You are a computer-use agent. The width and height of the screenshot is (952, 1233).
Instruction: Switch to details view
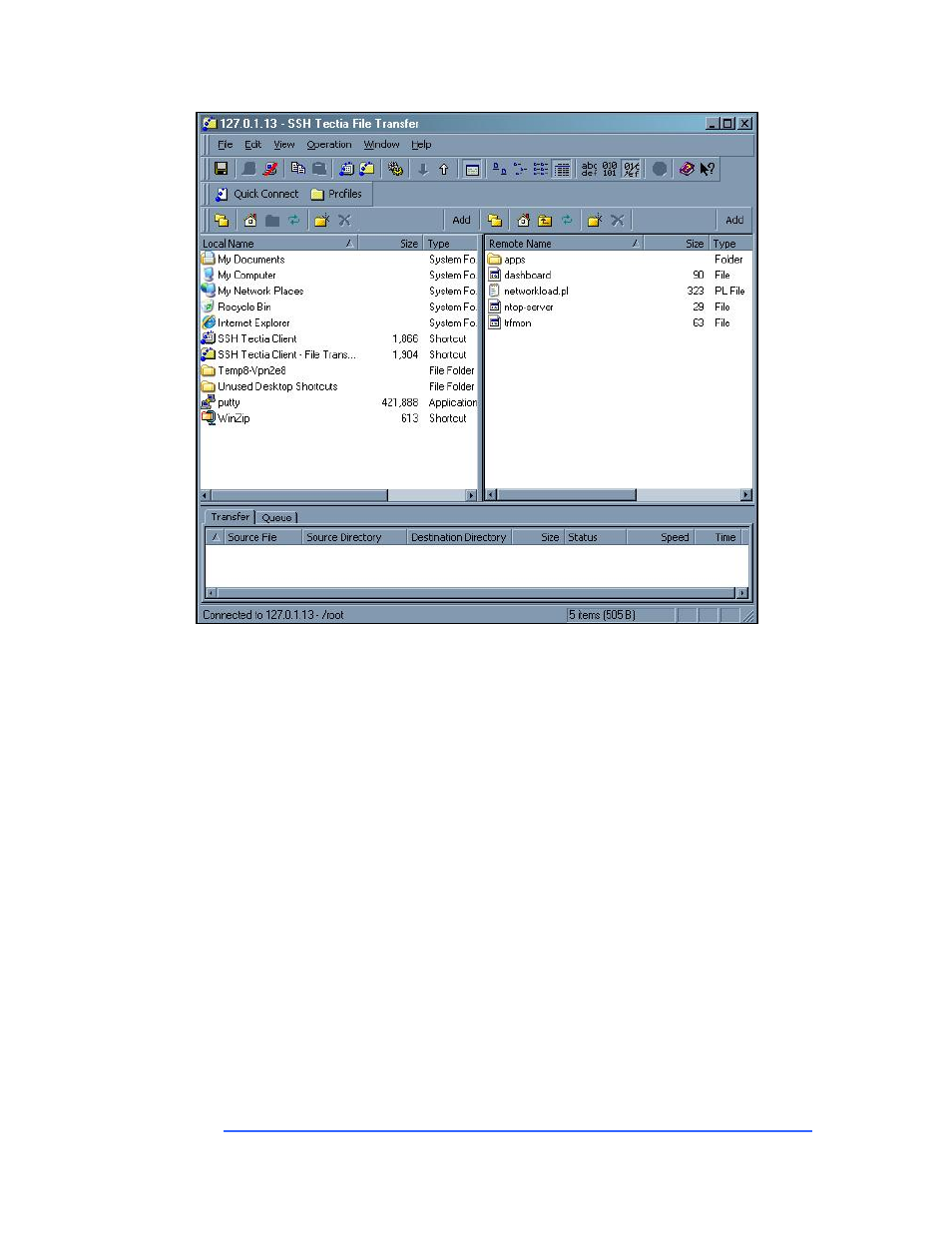[562, 169]
